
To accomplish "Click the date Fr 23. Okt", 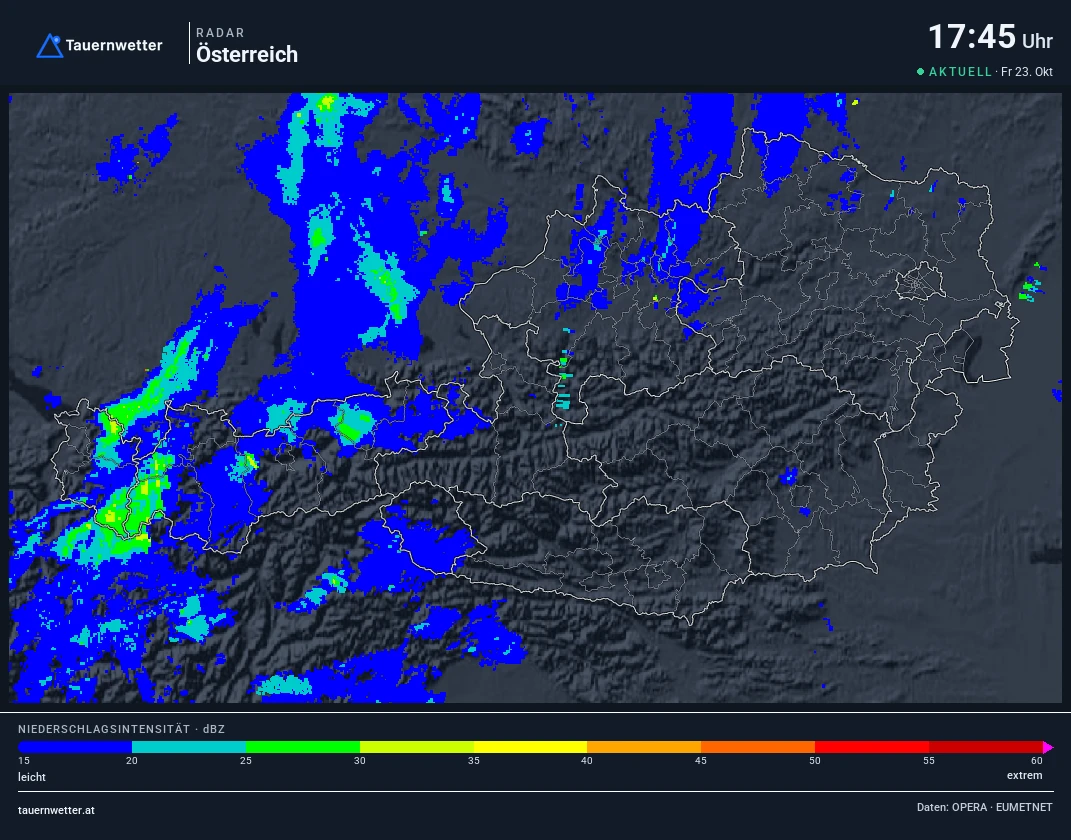I will 1027,72.
